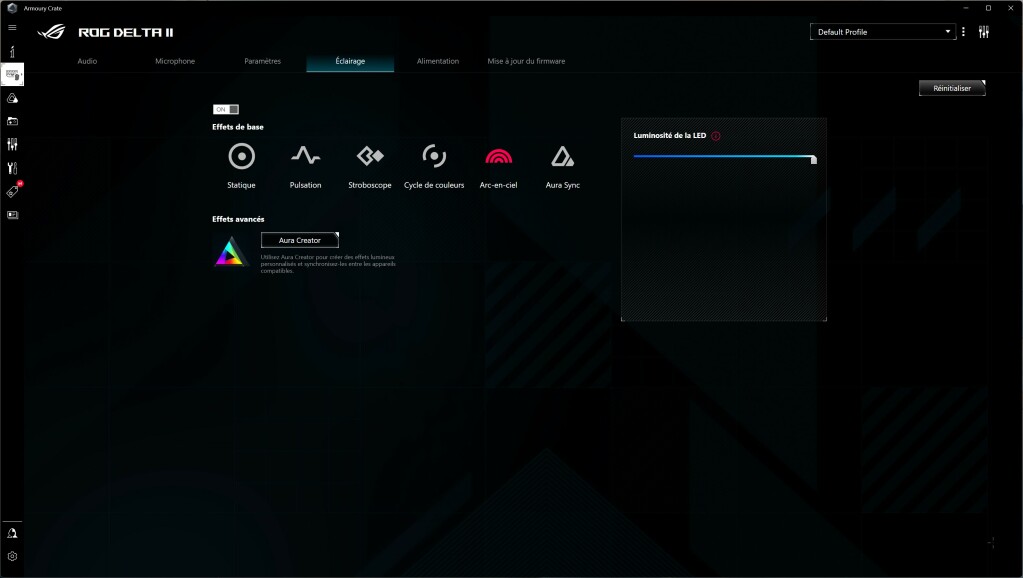Switch to the Microphone tab
1023x578 pixels.
(x=175, y=61)
